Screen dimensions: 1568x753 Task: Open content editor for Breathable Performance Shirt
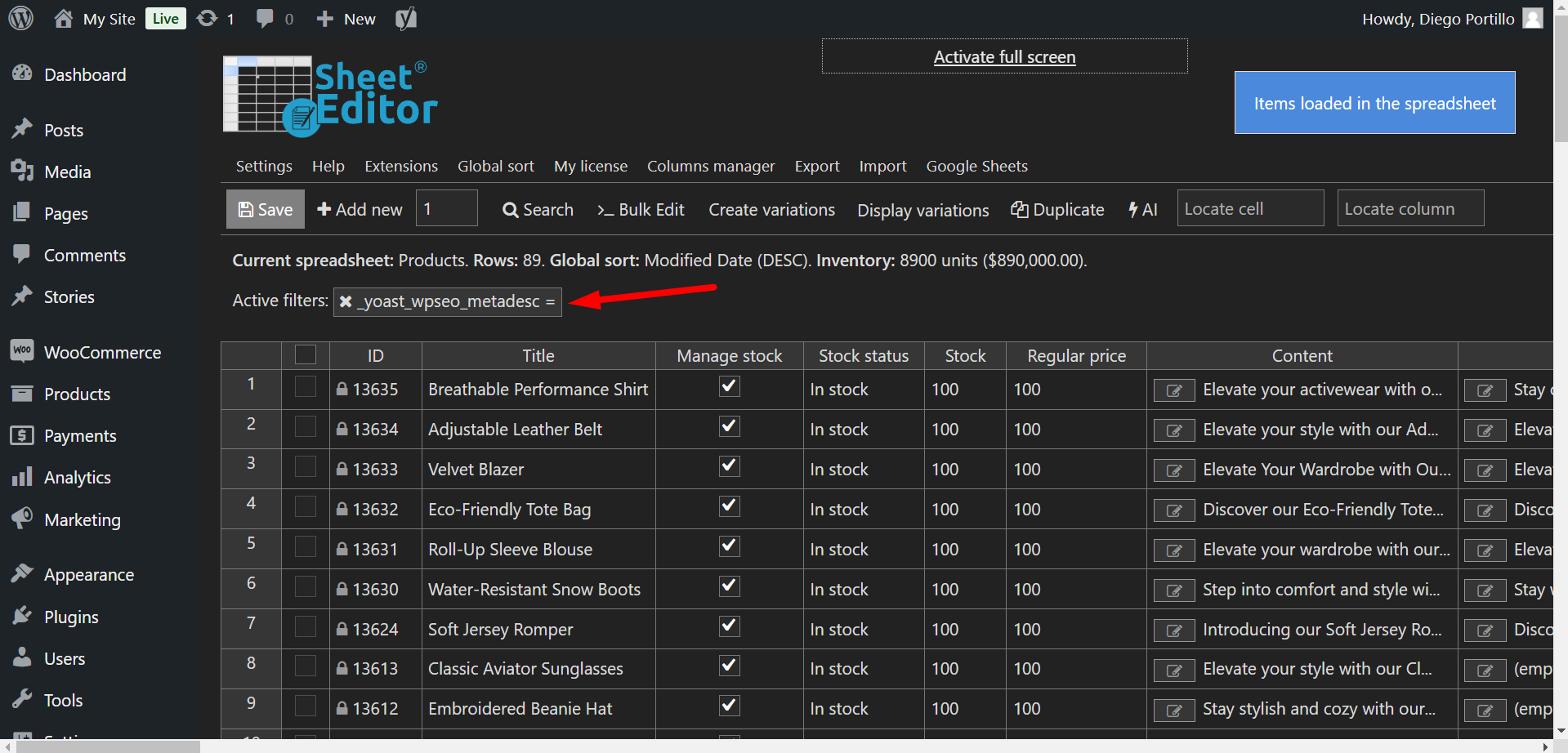[x=1173, y=390]
